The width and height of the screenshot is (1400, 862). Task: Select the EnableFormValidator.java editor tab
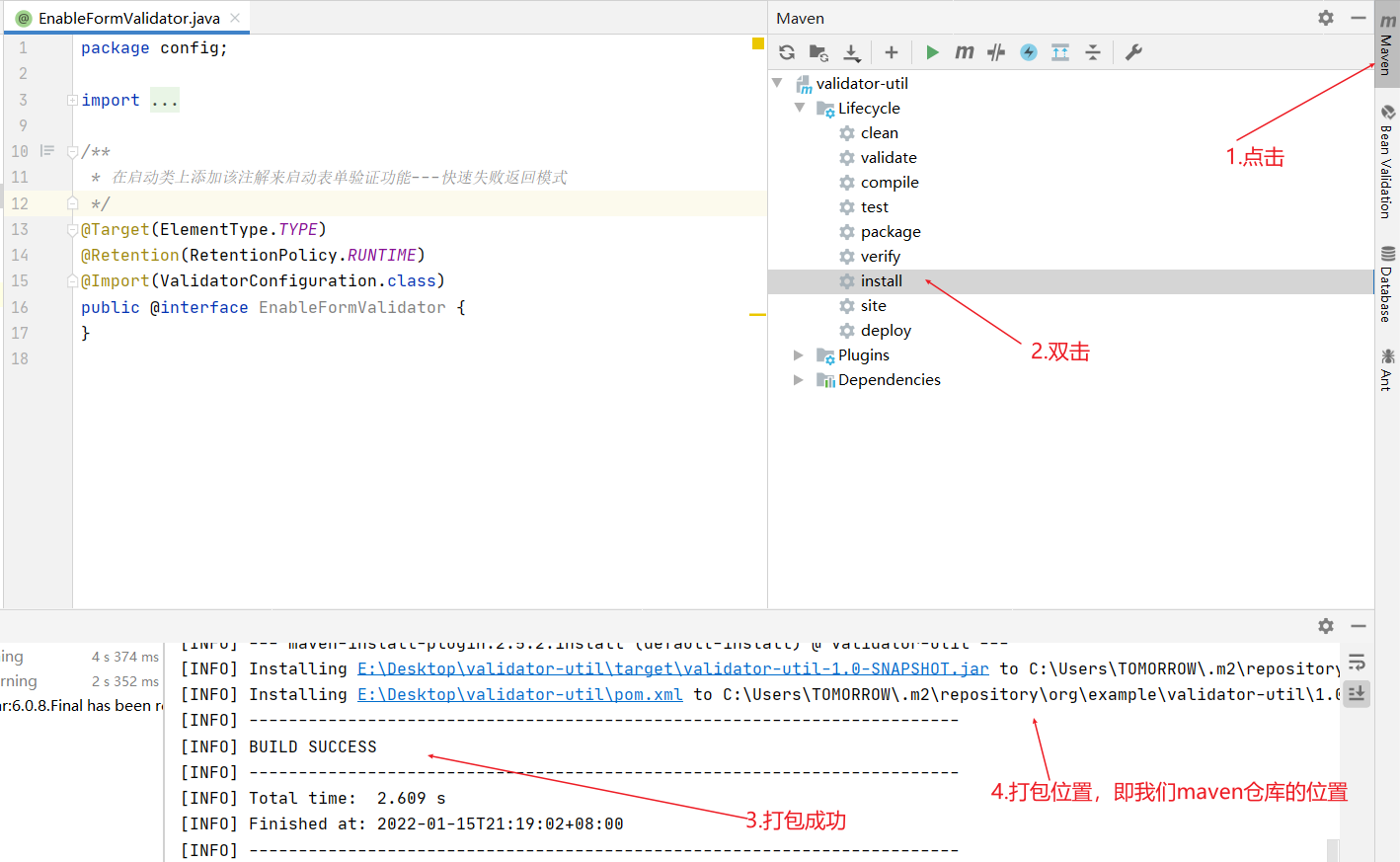tap(128, 18)
